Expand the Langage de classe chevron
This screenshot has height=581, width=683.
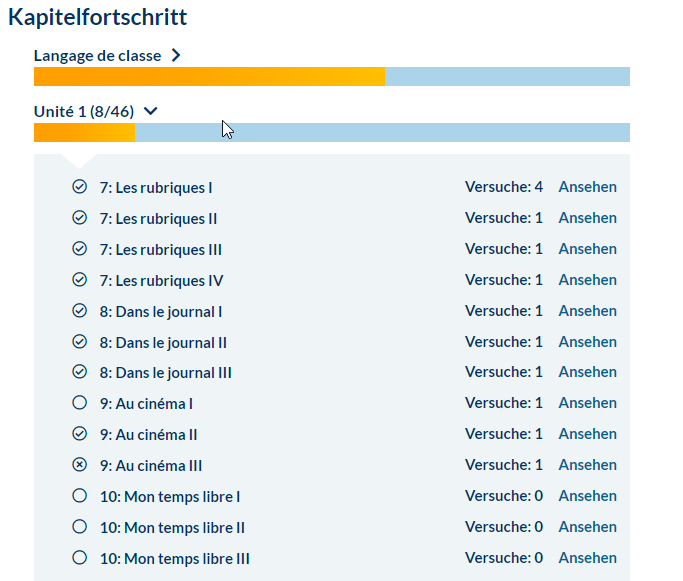tap(177, 56)
